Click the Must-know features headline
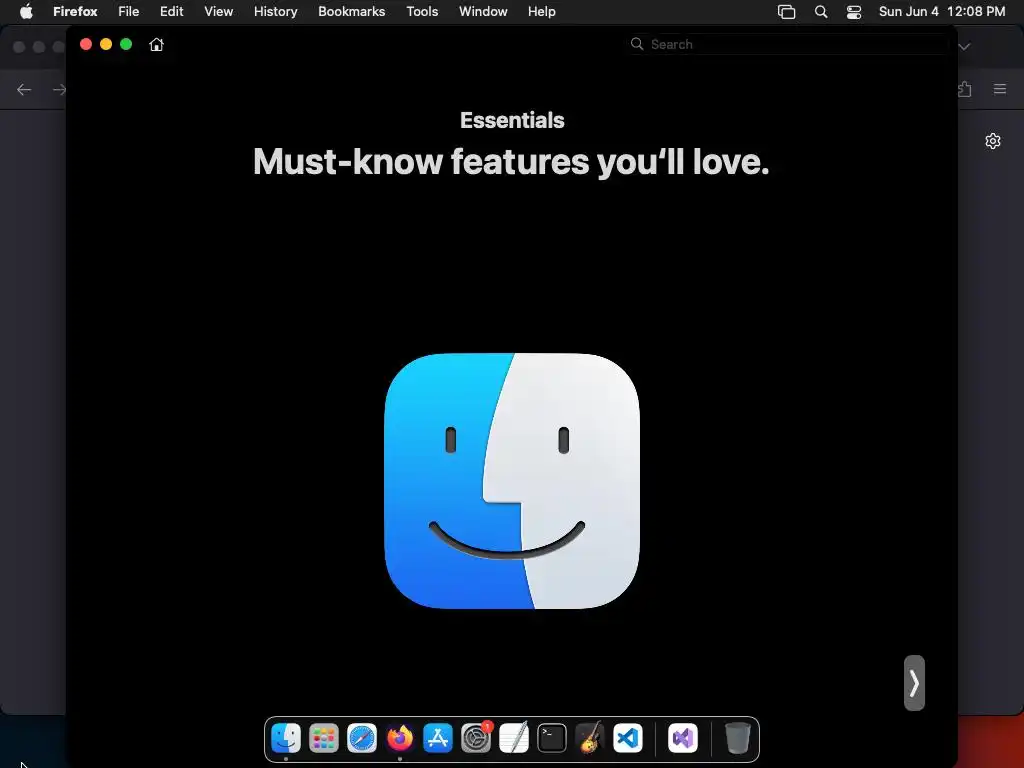The image size is (1024, 768). [x=511, y=161]
